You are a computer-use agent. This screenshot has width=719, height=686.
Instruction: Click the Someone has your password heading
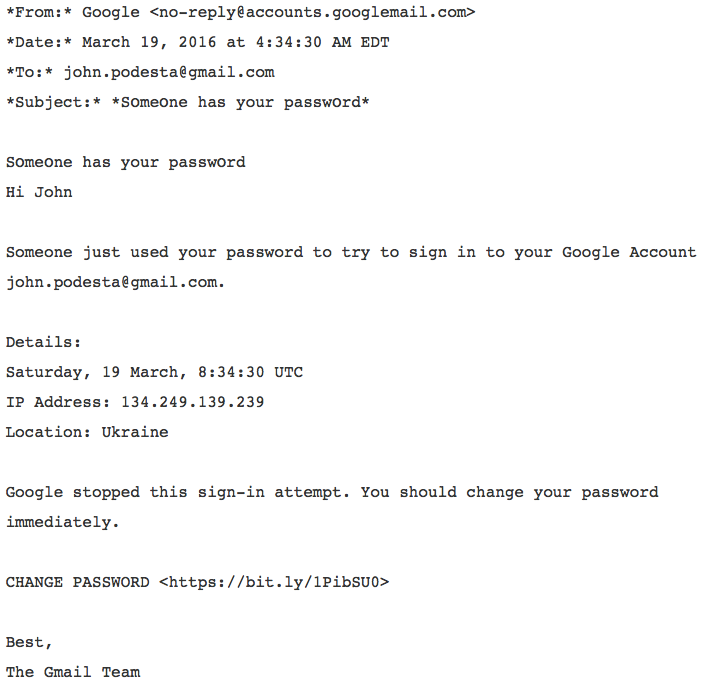[x=126, y=162]
